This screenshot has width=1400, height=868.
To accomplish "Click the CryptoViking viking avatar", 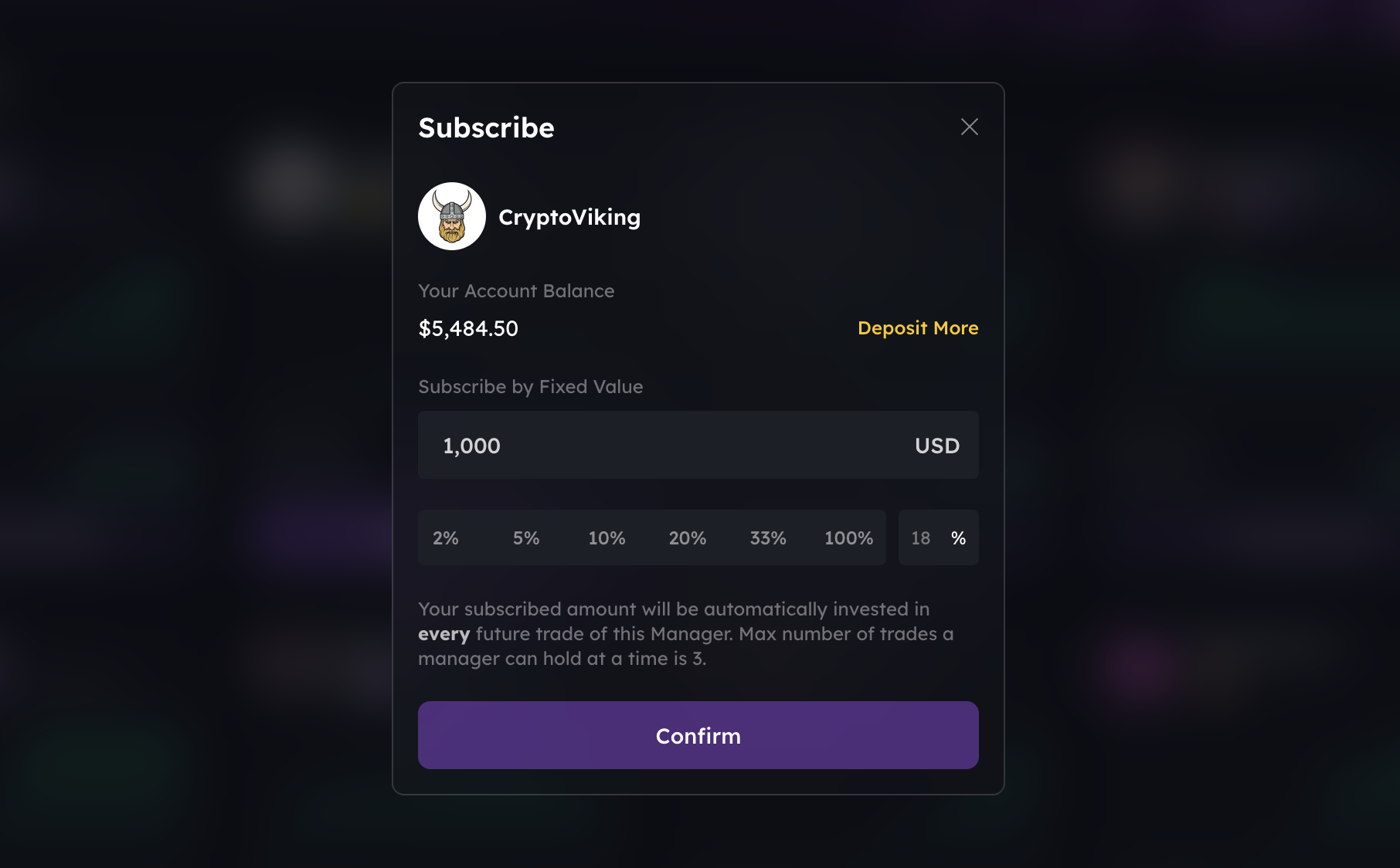I will pos(452,216).
